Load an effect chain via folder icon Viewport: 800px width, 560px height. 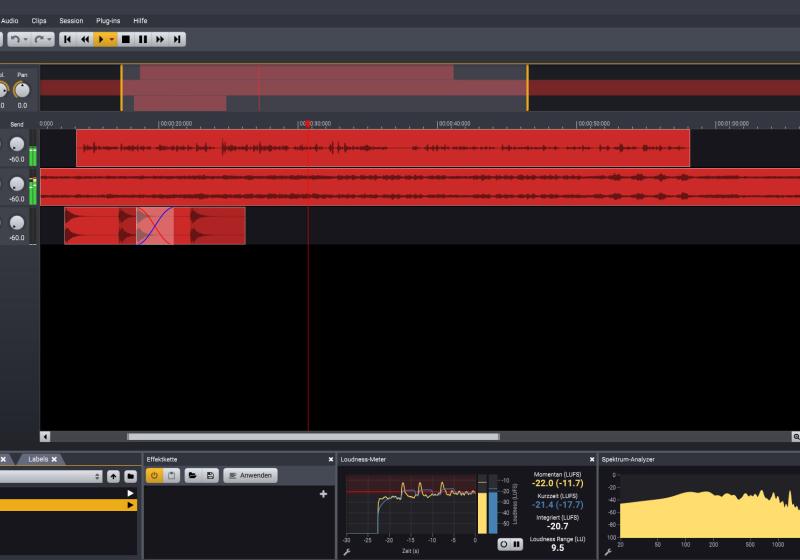point(192,475)
